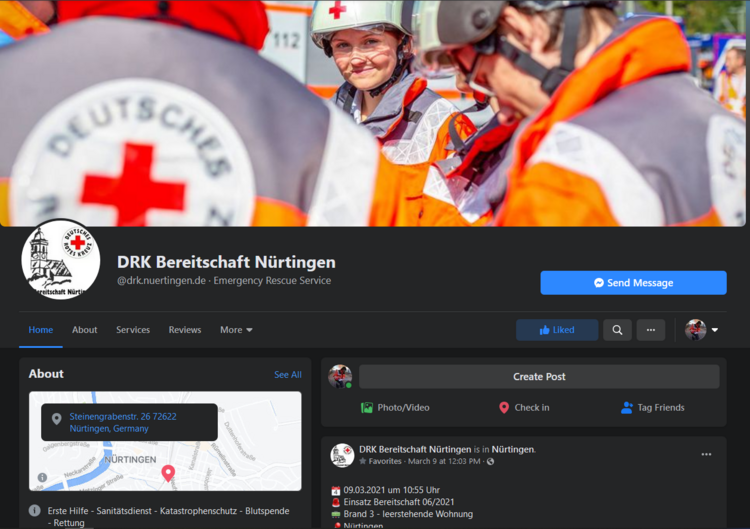750x529 pixels.
Task: Click text 'Brand 3 - leerstehende Wohnung'
Action: 408,514
